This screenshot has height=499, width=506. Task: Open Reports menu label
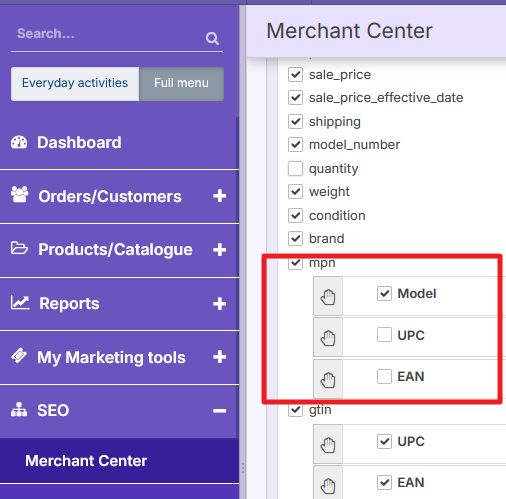(69, 304)
